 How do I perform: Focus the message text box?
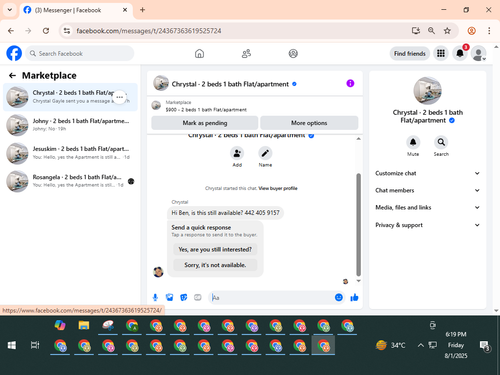tap(272, 297)
